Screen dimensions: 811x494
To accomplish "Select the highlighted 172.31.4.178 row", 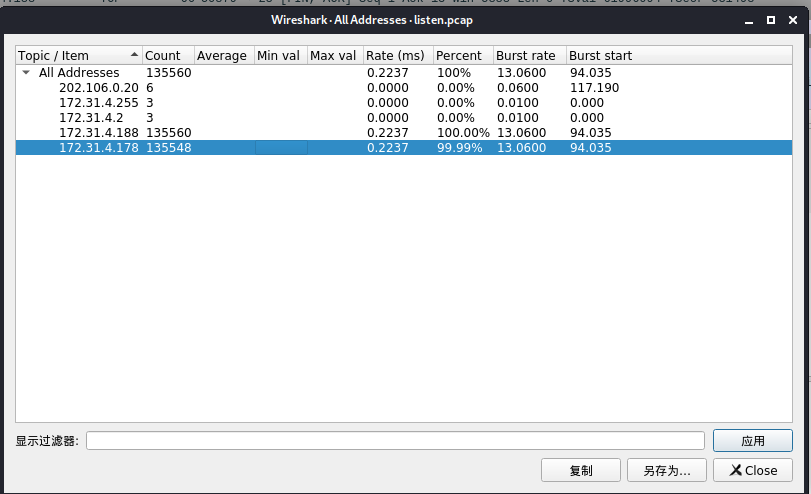I will [x=403, y=147].
